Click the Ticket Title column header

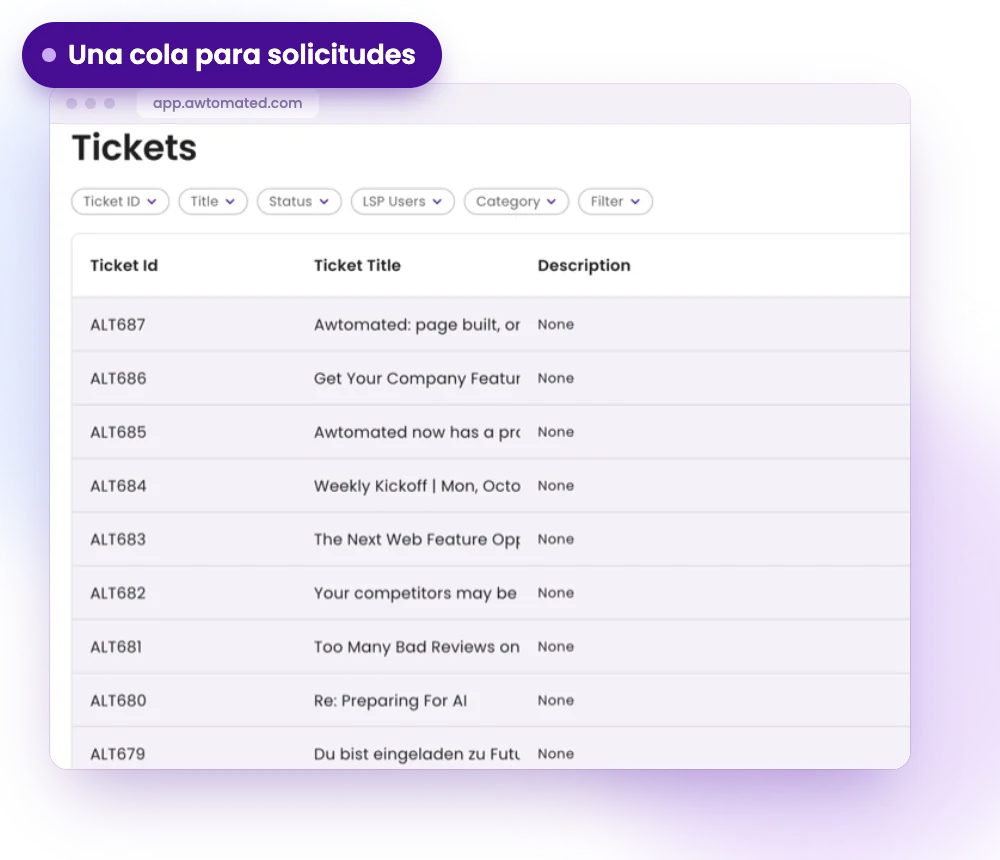coord(357,265)
